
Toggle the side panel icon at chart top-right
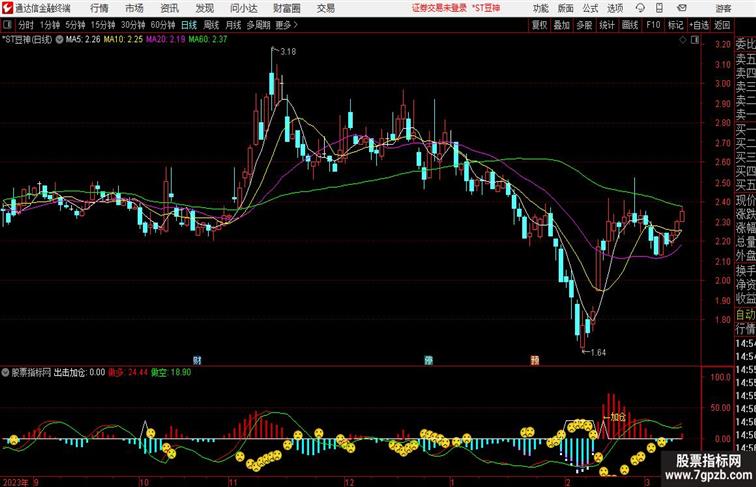click(x=695, y=40)
